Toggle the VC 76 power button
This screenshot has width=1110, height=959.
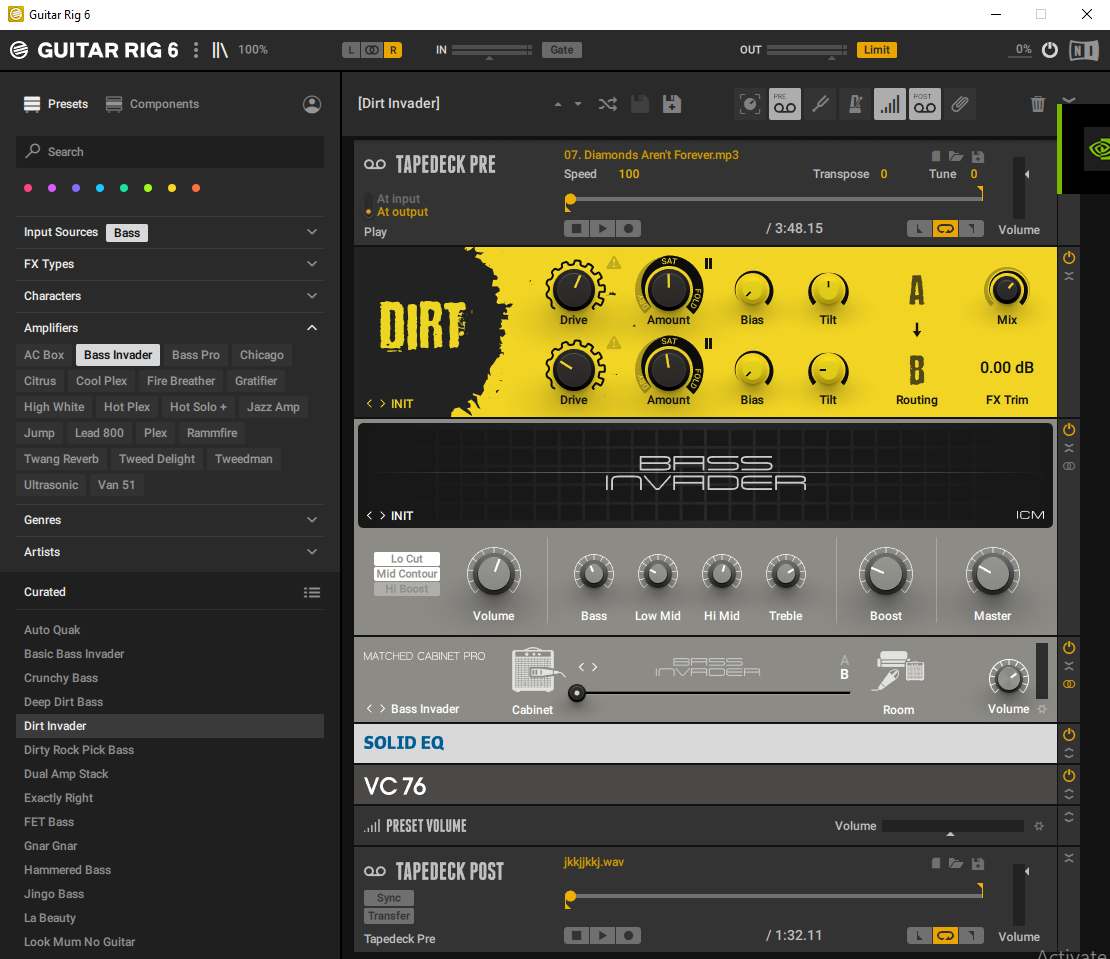tap(1069, 776)
